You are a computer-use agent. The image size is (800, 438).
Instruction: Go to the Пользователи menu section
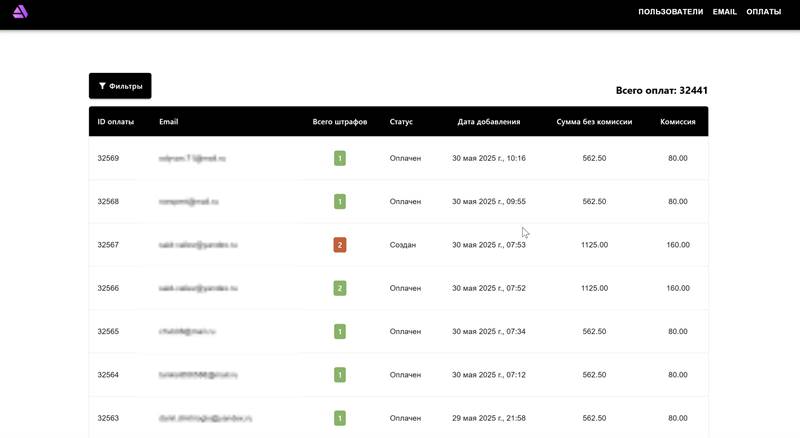670,12
